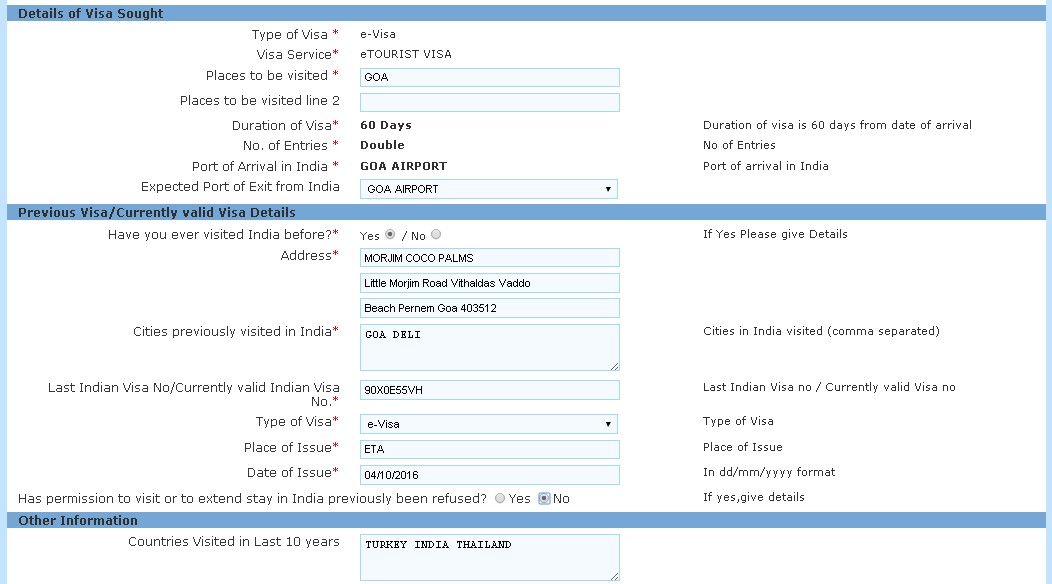The image size is (1052, 584).
Task: Click the Last Indian Visa No field
Action: 489,390
